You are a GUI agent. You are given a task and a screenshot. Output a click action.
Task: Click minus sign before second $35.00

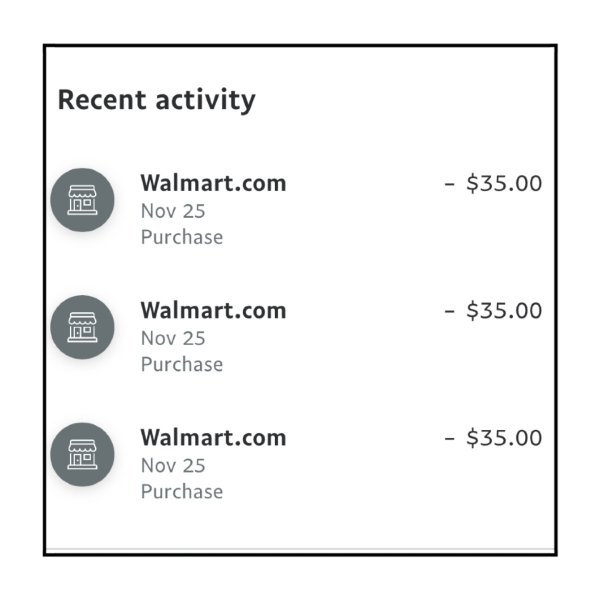tap(450, 311)
